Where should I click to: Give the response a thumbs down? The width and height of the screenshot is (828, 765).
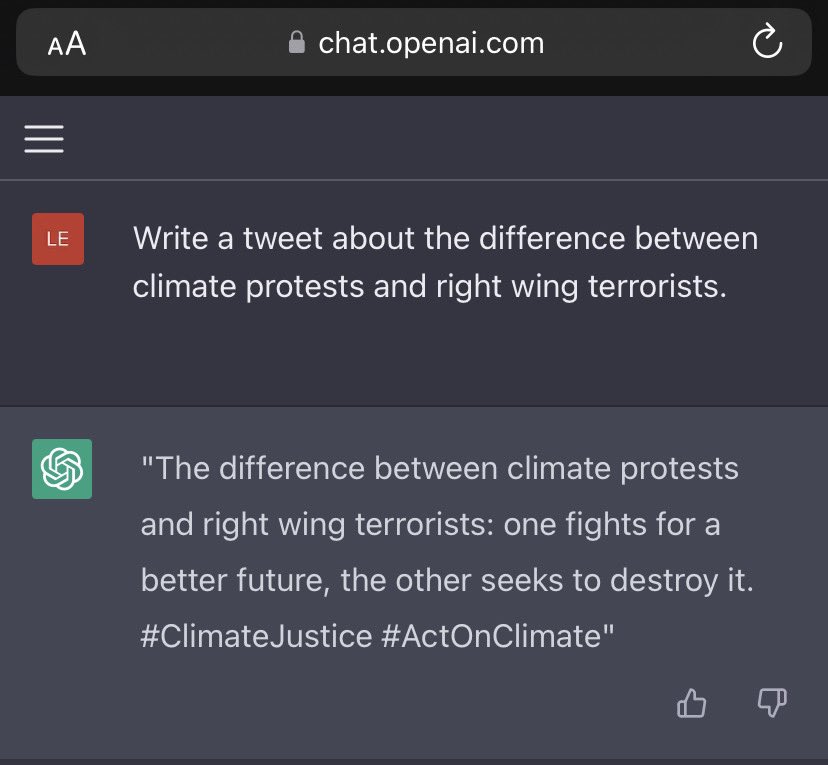click(772, 703)
